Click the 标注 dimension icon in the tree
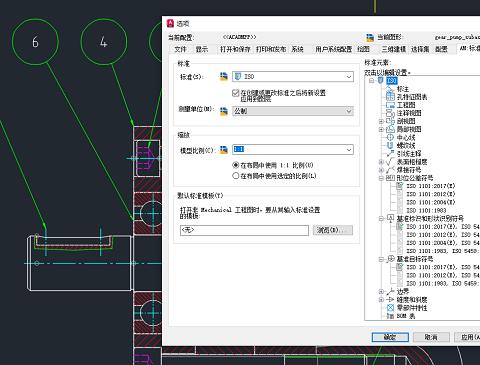Viewport: 480px width, 365px height. coord(390,89)
